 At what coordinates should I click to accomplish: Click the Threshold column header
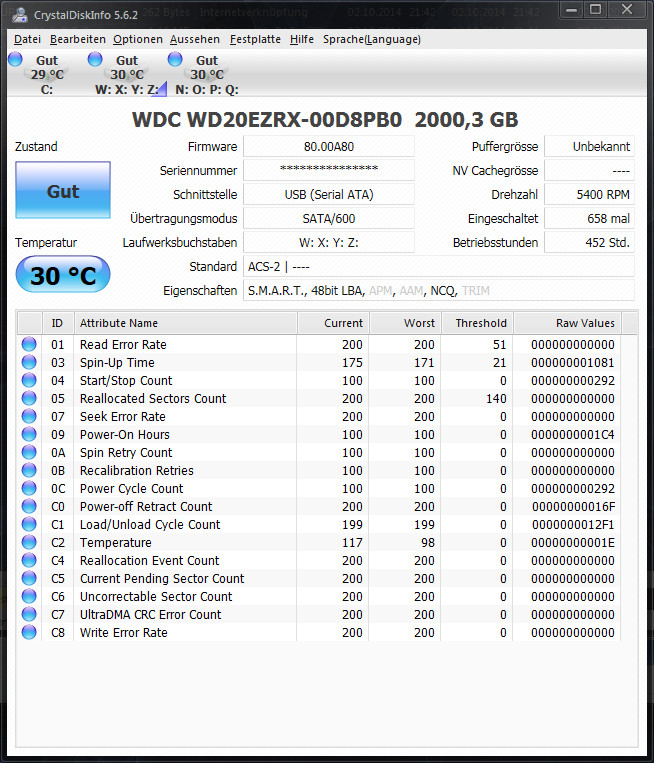pyautogui.click(x=477, y=323)
